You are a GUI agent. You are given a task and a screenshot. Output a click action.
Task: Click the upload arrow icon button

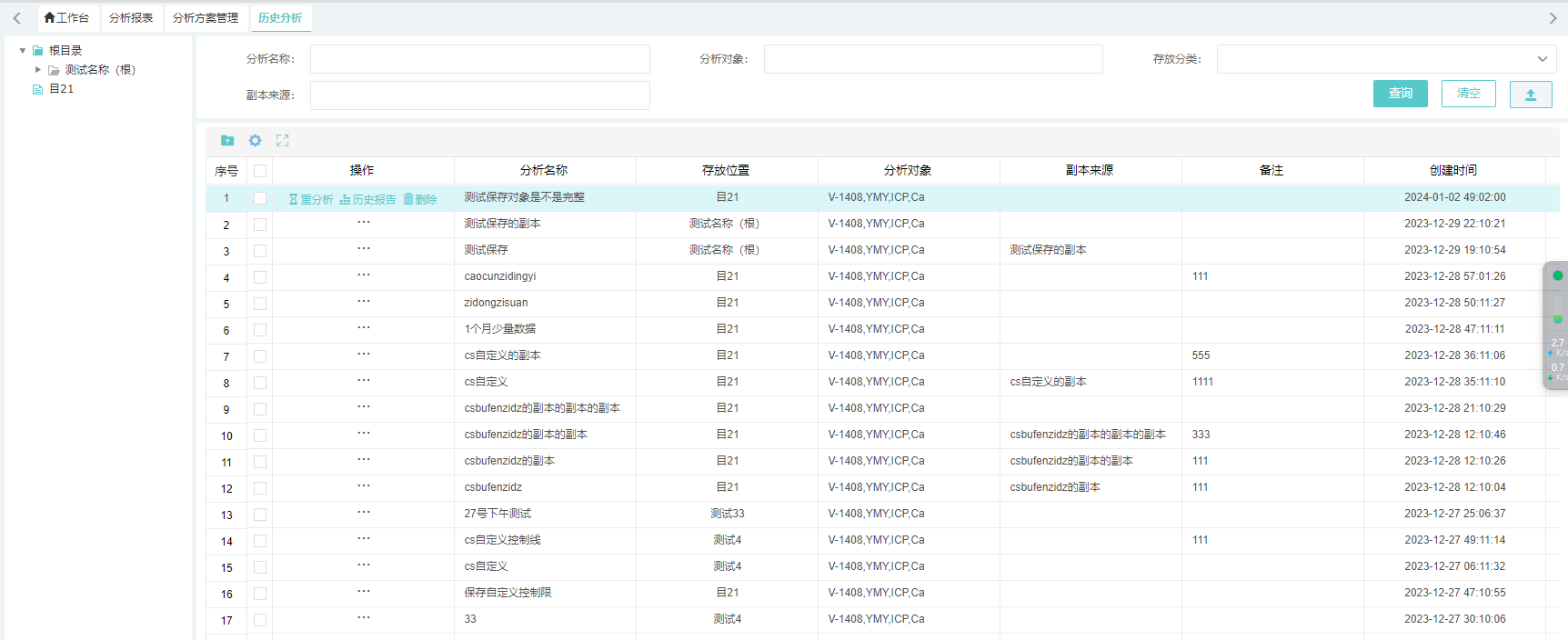(x=1531, y=94)
